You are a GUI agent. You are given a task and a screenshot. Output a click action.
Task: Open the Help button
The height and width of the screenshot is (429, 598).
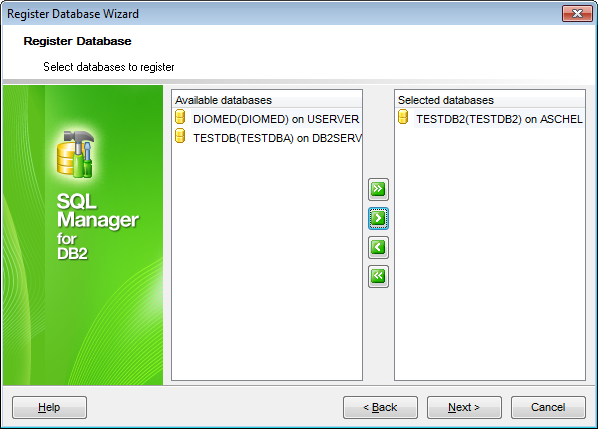coord(49,407)
